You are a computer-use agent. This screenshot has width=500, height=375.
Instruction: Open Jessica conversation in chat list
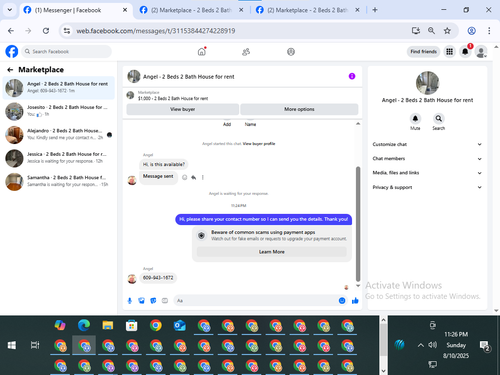[x=59, y=158]
